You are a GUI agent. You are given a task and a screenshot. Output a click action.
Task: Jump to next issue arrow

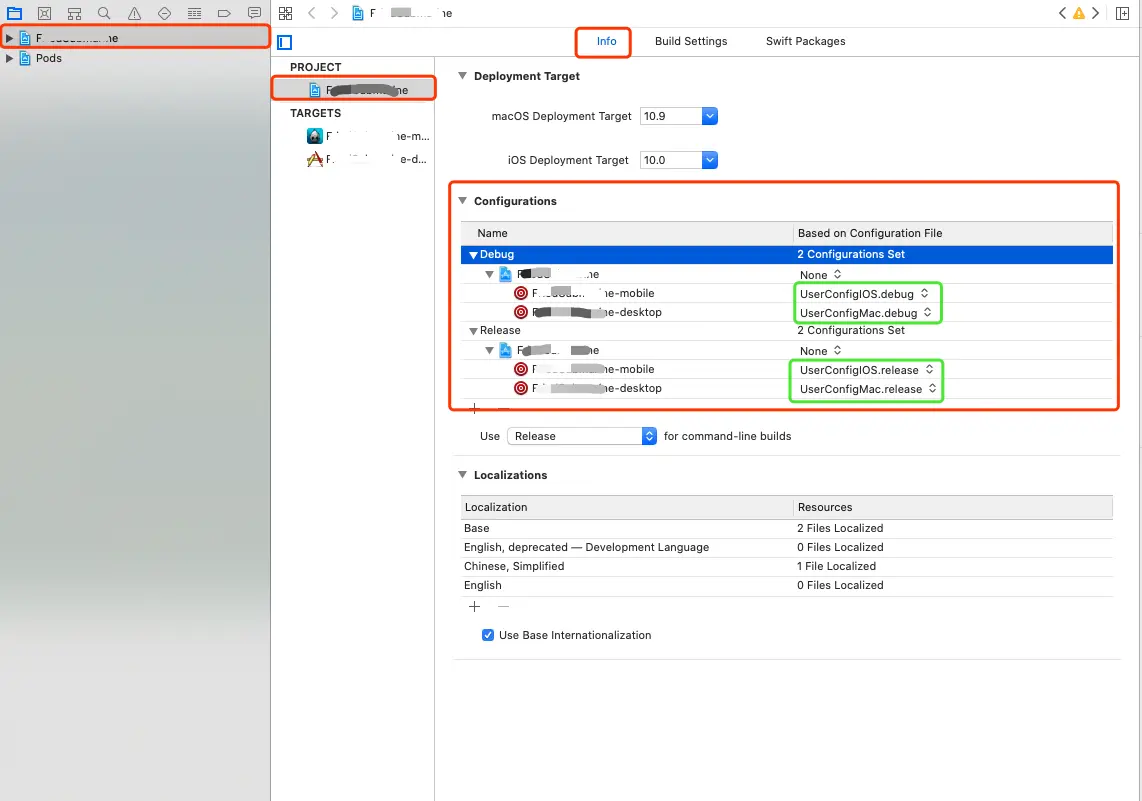[1095, 13]
